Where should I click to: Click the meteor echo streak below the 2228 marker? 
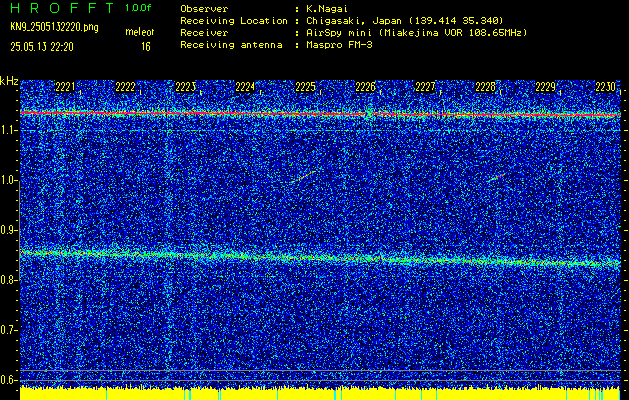[496, 177]
